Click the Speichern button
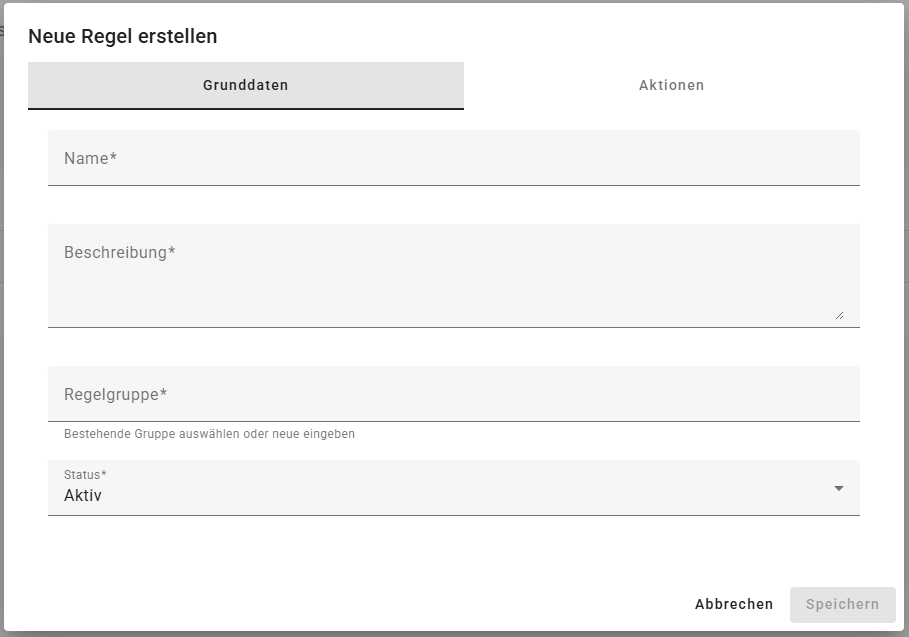Viewport: 909px width, 637px height. 842,604
